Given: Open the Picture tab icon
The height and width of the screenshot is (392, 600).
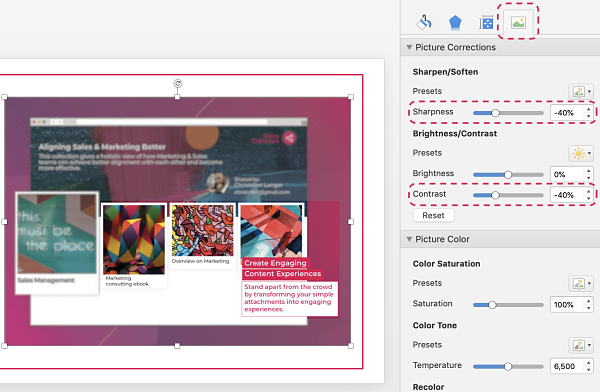Looking at the screenshot, I should pyautogui.click(x=518, y=23).
